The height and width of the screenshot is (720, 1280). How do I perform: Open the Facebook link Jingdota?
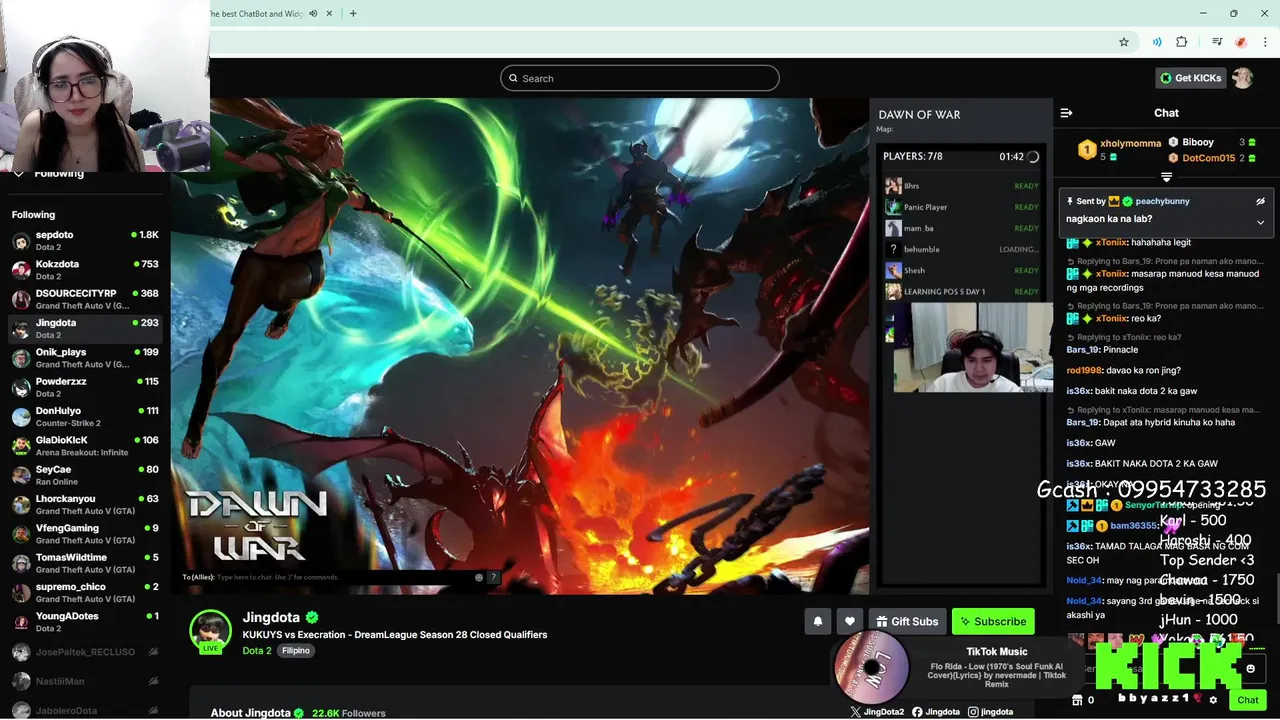click(936, 712)
